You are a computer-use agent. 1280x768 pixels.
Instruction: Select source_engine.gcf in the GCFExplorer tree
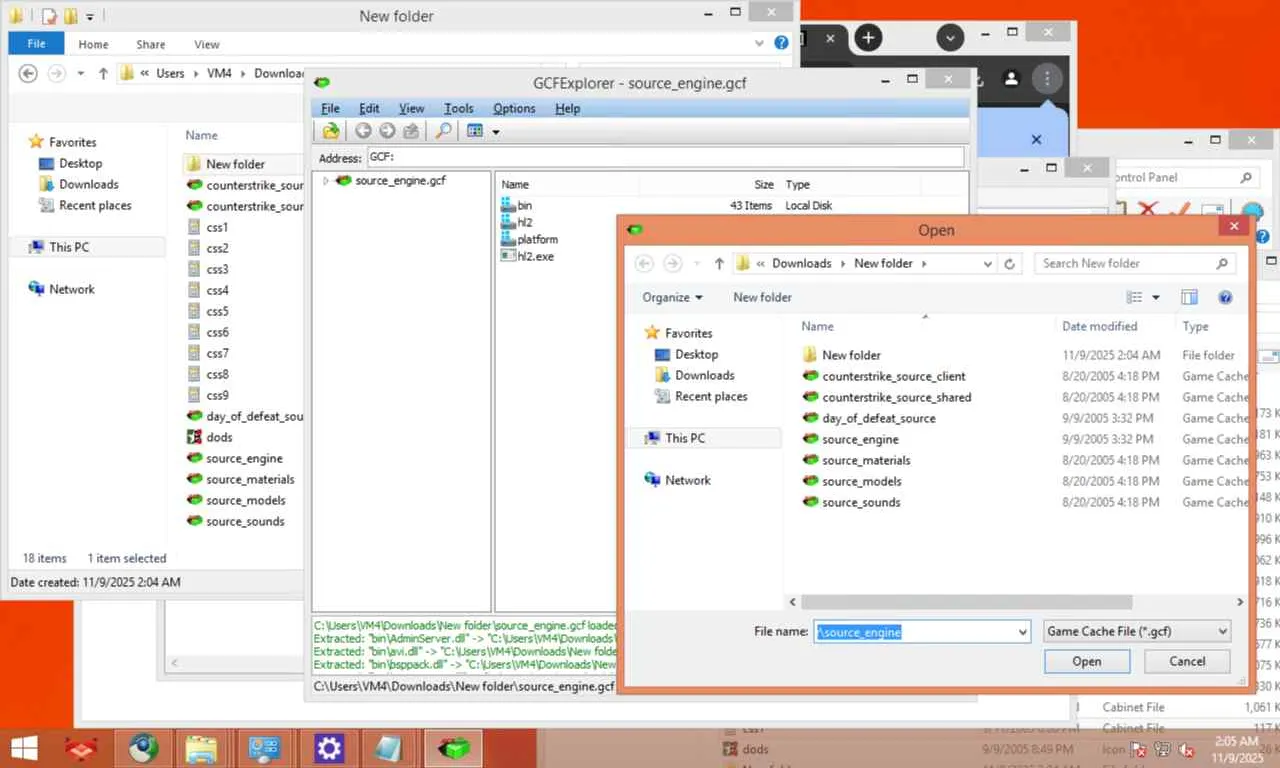pos(400,181)
